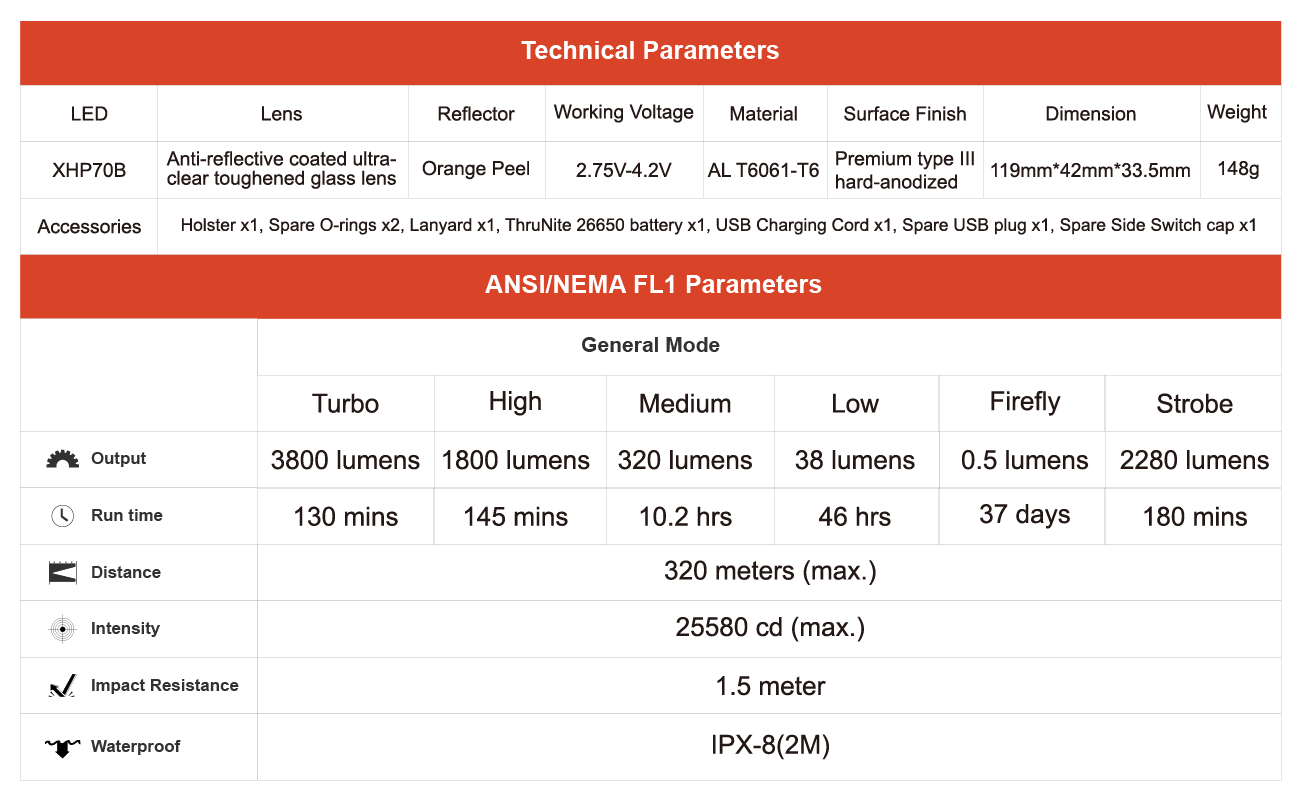Click the 25580 cd (max.) intensity value
Screen dimensions: 1300x800
click(x=770, y=628)
